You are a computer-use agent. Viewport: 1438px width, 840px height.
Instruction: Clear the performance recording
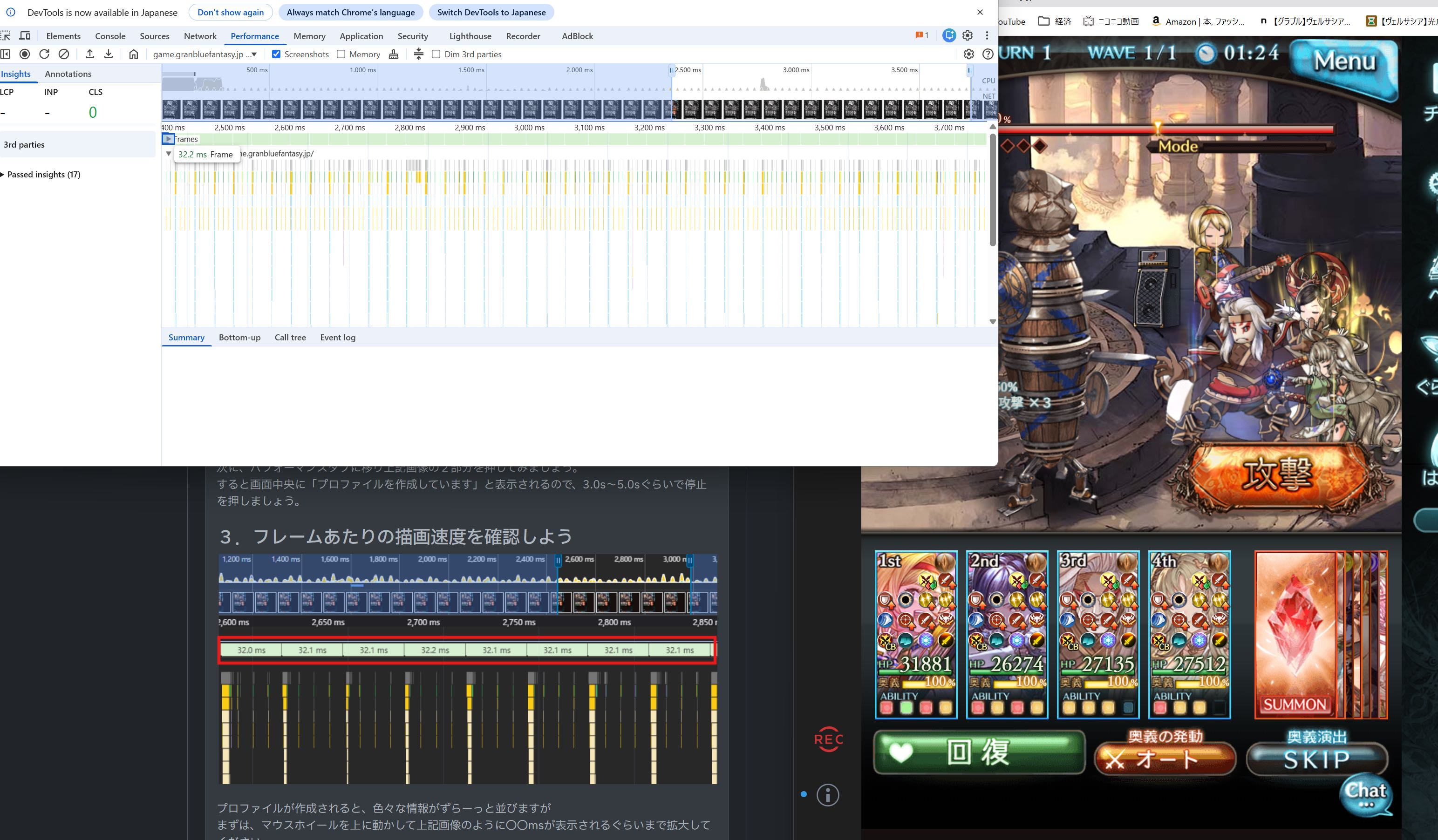point(64,54)
